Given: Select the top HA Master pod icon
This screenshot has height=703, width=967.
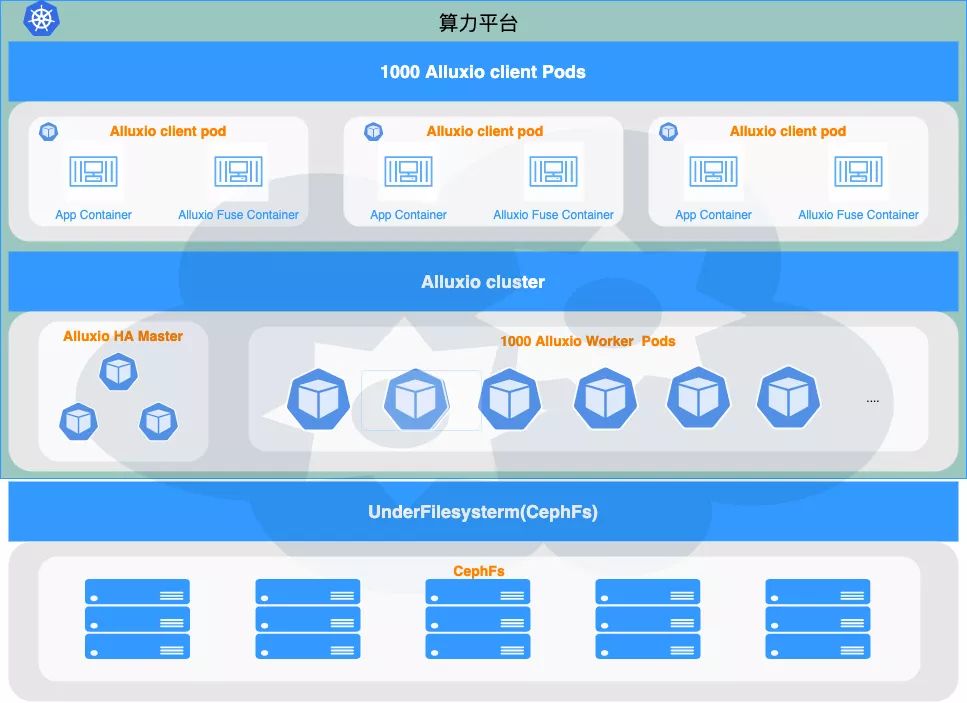Looking at the screenshot, I should (118, 371).
